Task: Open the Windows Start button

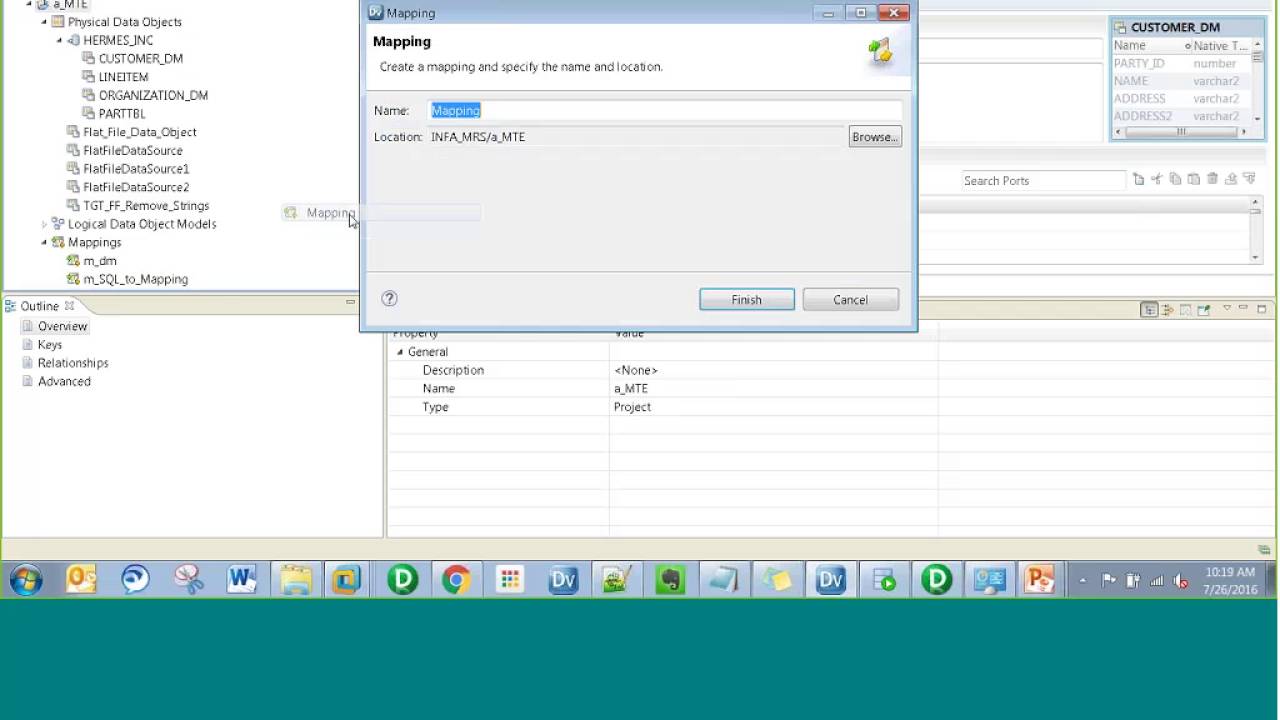Action: [27, 580]
